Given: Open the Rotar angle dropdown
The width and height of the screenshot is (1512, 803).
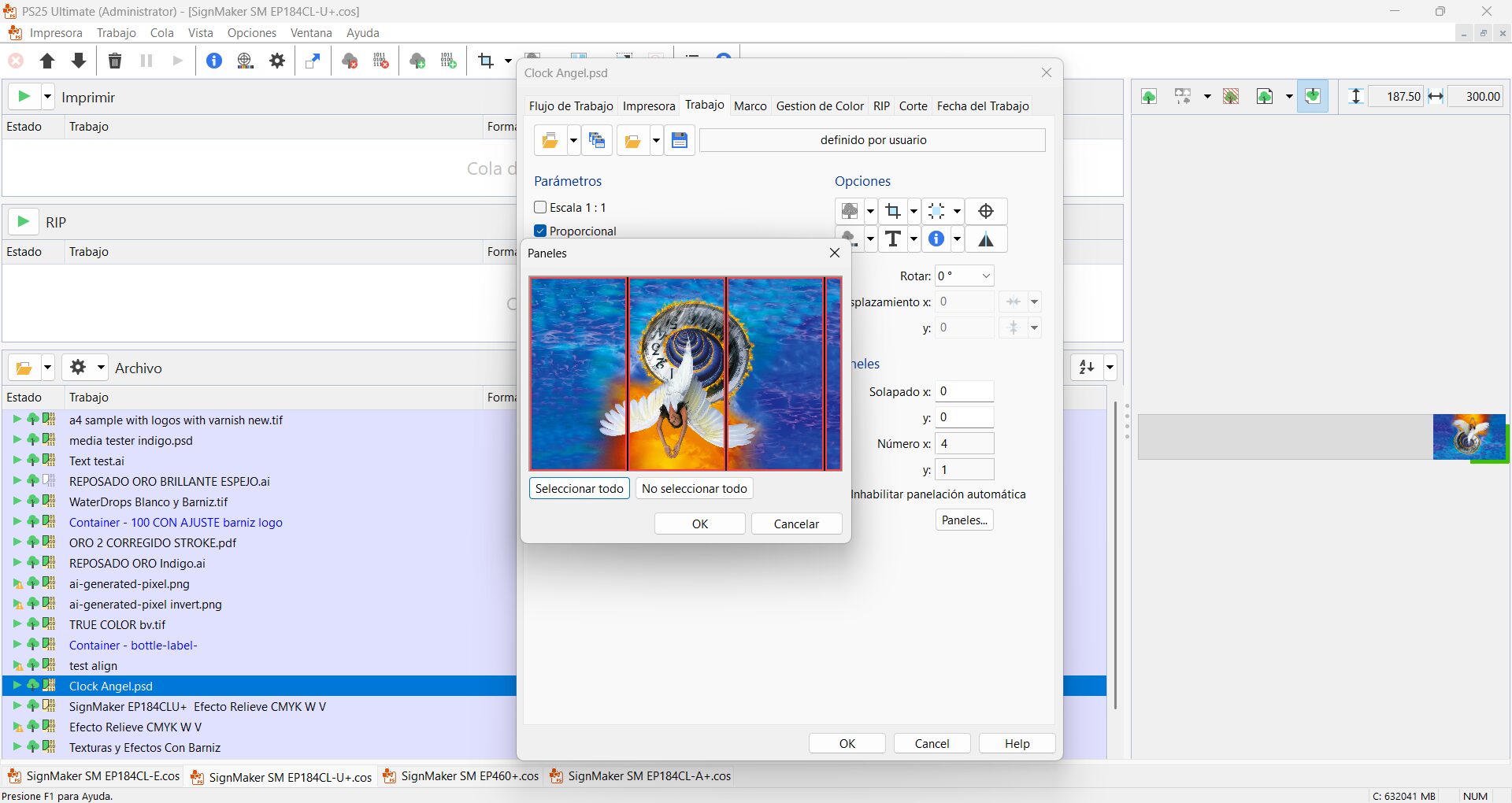Looking at the screenshot, I should [985, 276].
